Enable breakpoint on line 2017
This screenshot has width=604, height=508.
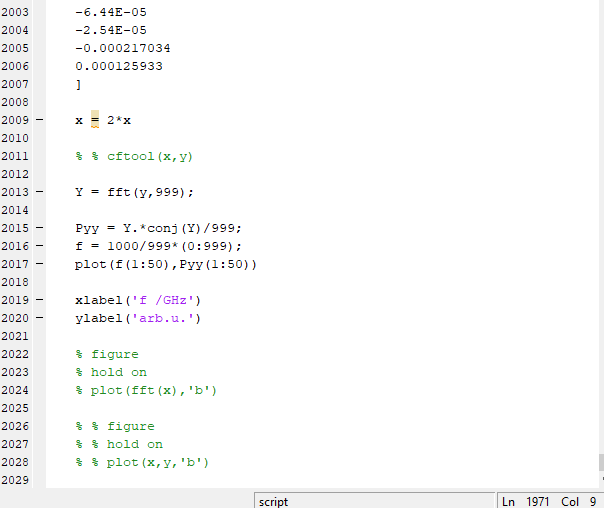pos(39,264)
